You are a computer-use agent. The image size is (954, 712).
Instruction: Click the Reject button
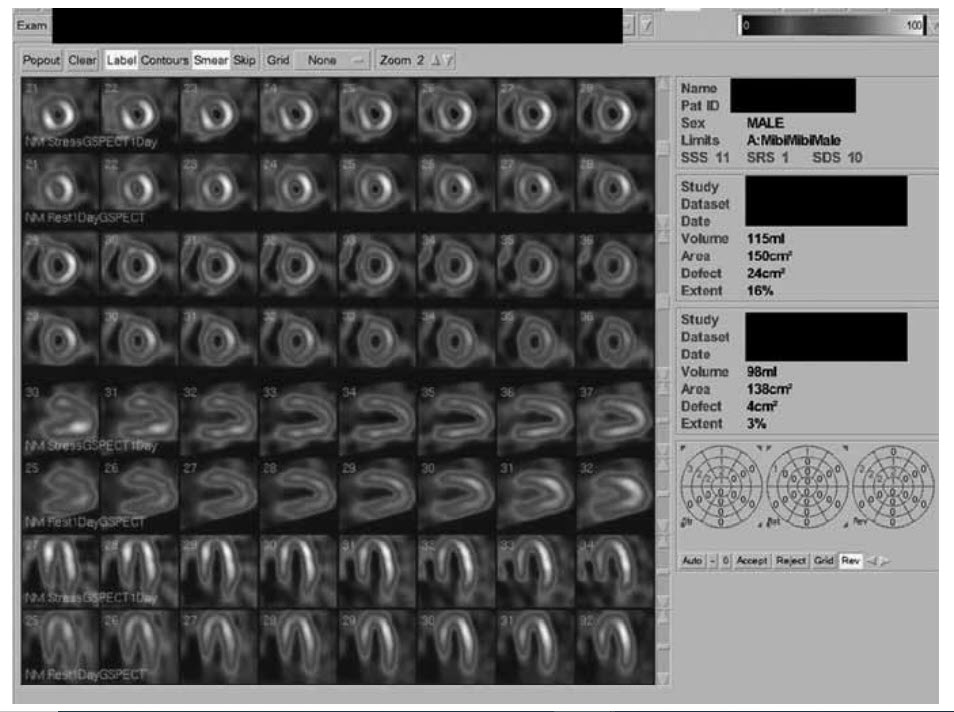point(791,561)
